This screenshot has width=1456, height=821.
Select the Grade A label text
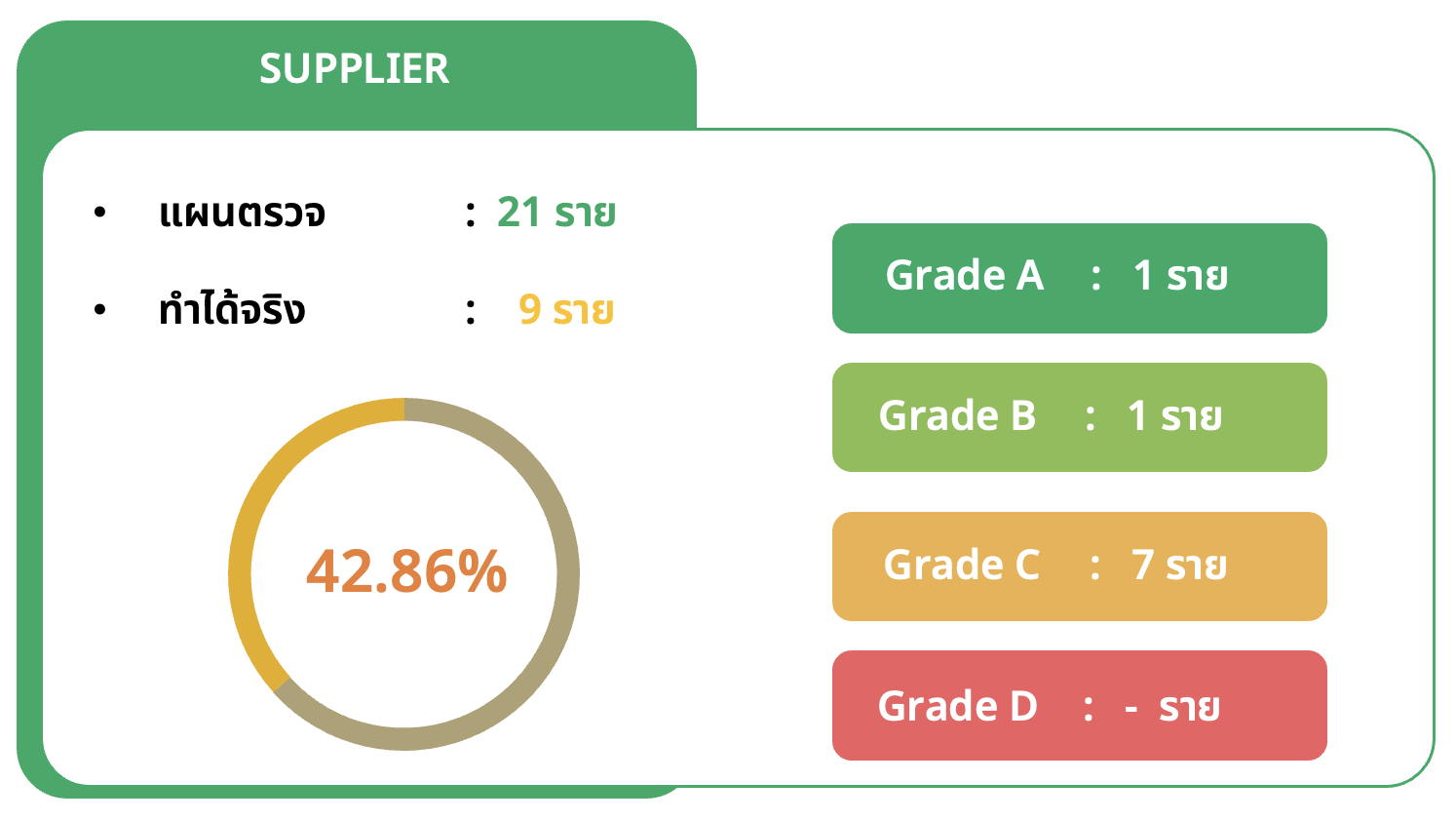(964, 276)
